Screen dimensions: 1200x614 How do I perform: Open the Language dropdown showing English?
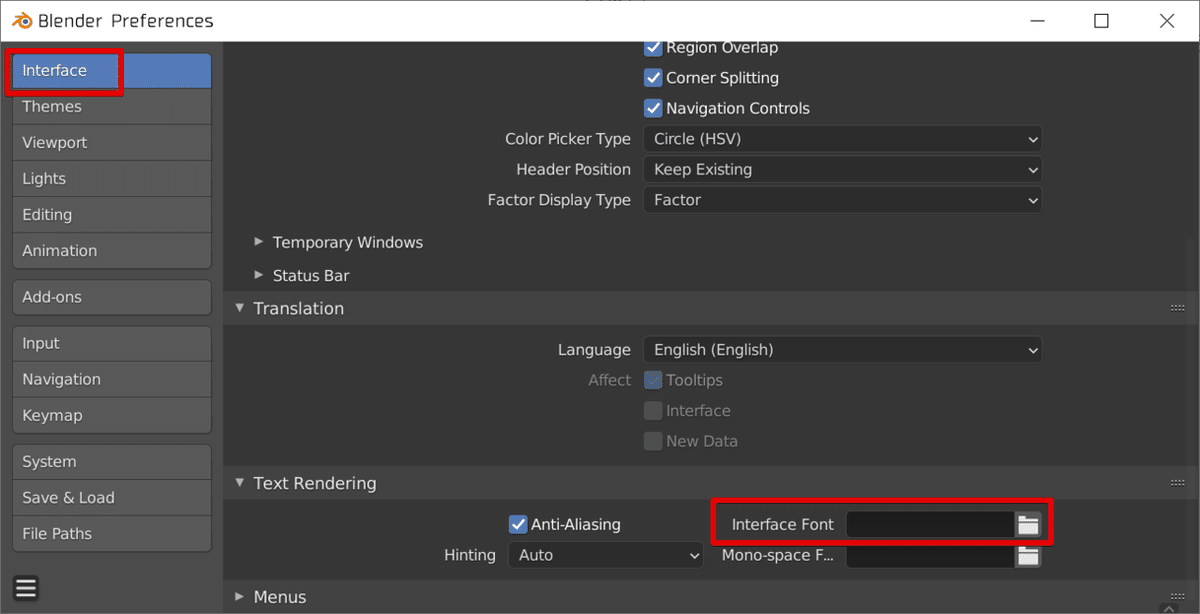(x=841, y=350)
